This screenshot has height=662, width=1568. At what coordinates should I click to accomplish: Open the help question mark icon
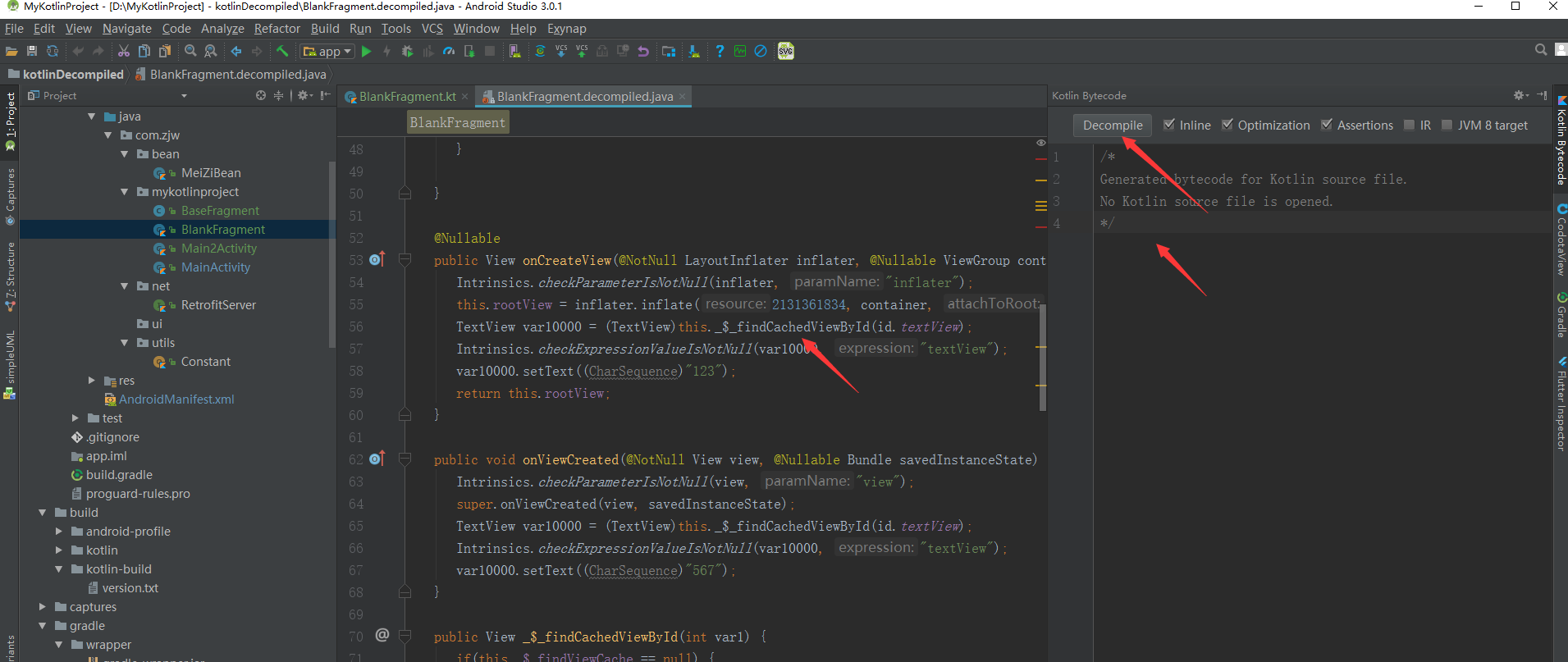point(720,52)
